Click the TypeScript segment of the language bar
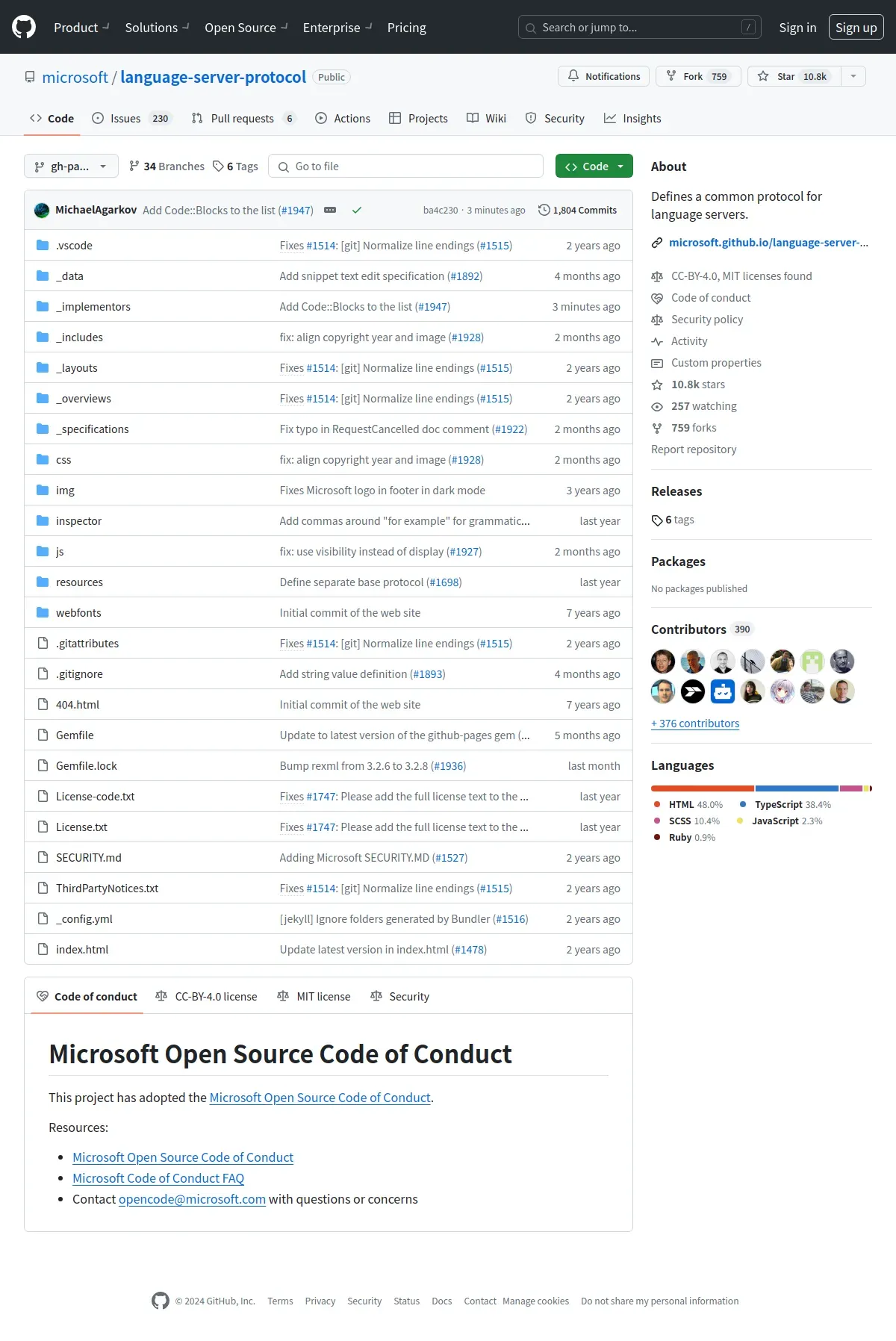The height and width of the screenshot is (1341, 896). click(797, 788)
